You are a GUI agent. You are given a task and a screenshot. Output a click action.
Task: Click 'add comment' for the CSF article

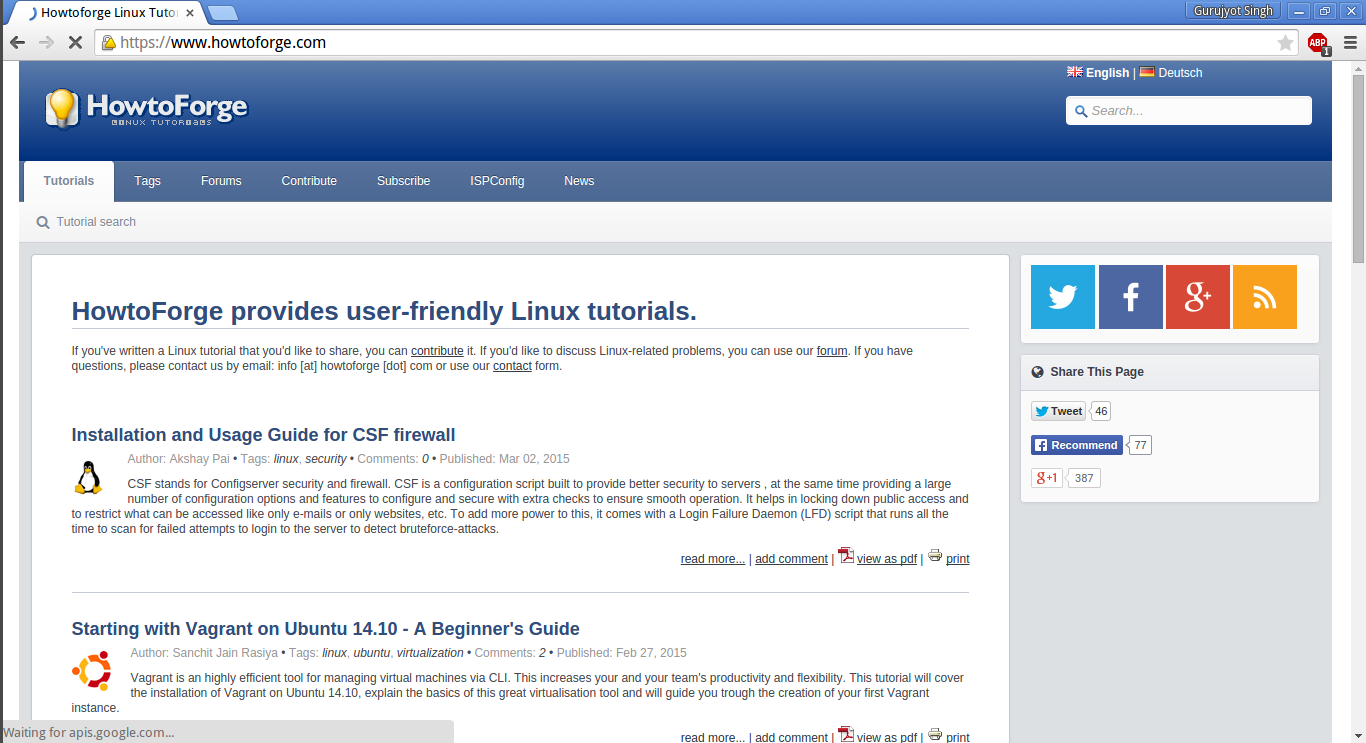pyautogui.click(x=791, y=559)
